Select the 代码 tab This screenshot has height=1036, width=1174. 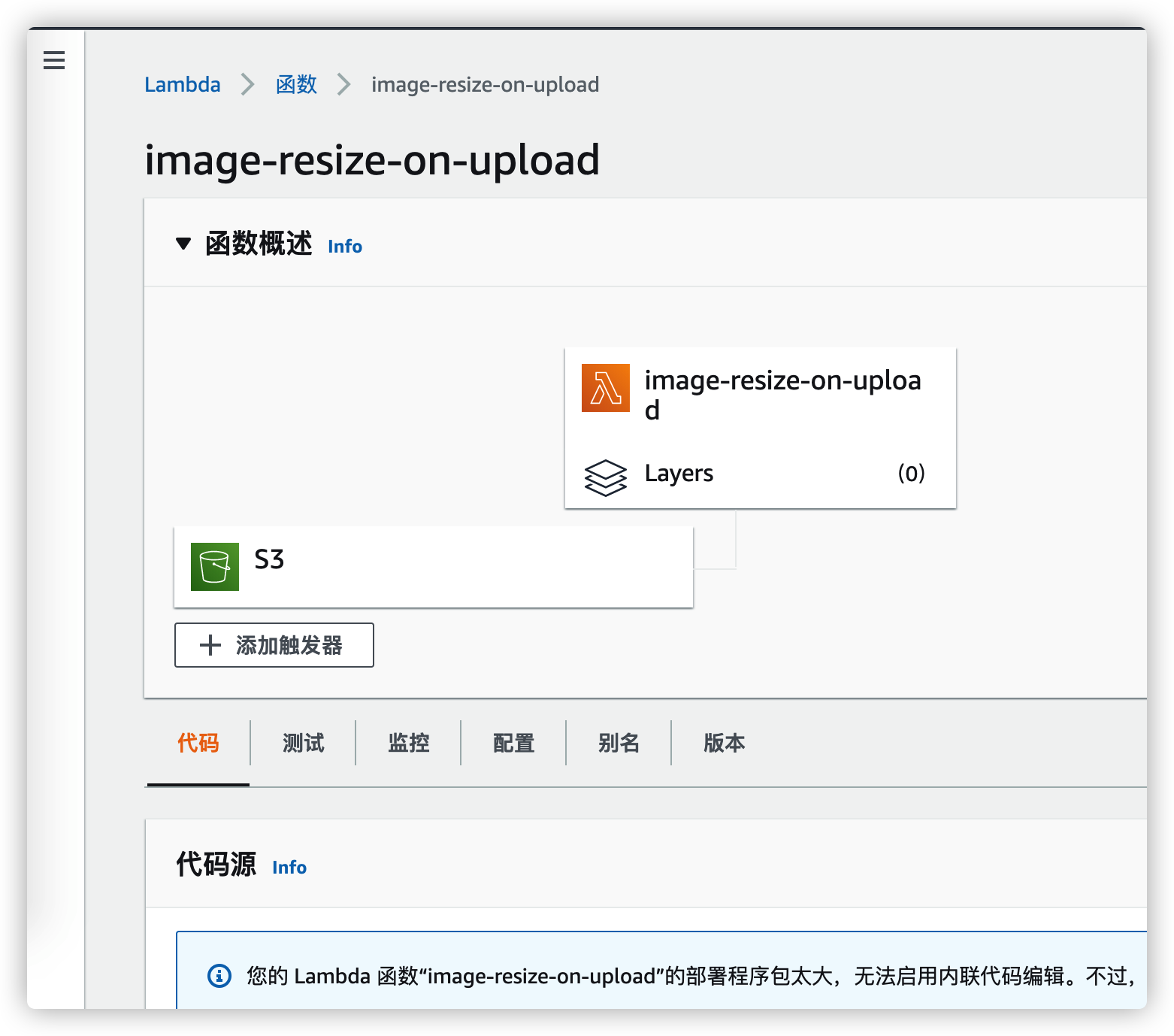[x=198, y=743]
